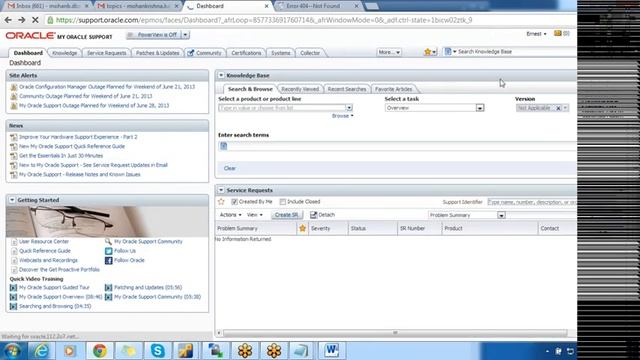
Task: Click the Enter search terms input field
Action: coord(398,146)
